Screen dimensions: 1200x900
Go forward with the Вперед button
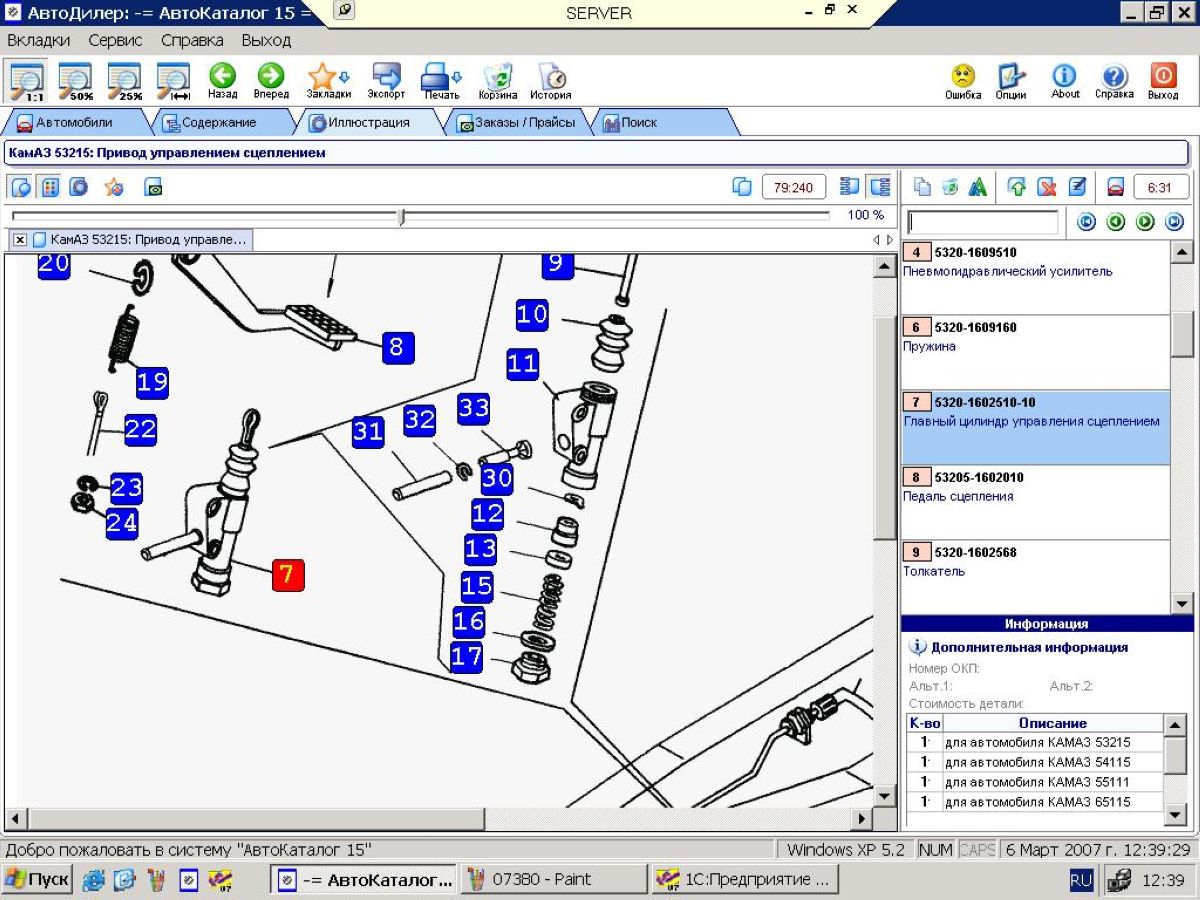(x=271, y=80)
